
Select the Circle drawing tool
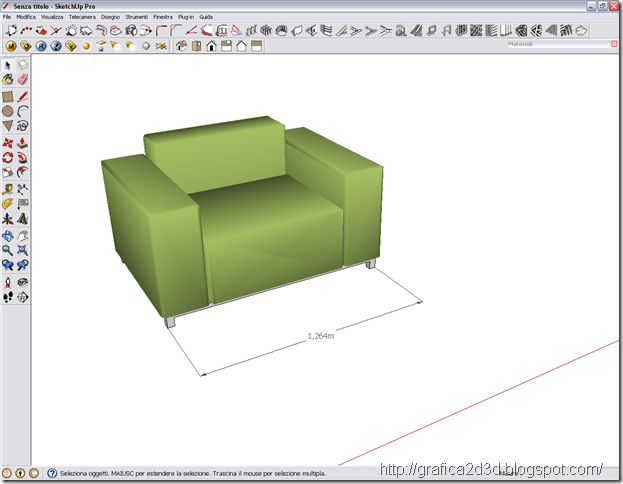coord(8,111)
